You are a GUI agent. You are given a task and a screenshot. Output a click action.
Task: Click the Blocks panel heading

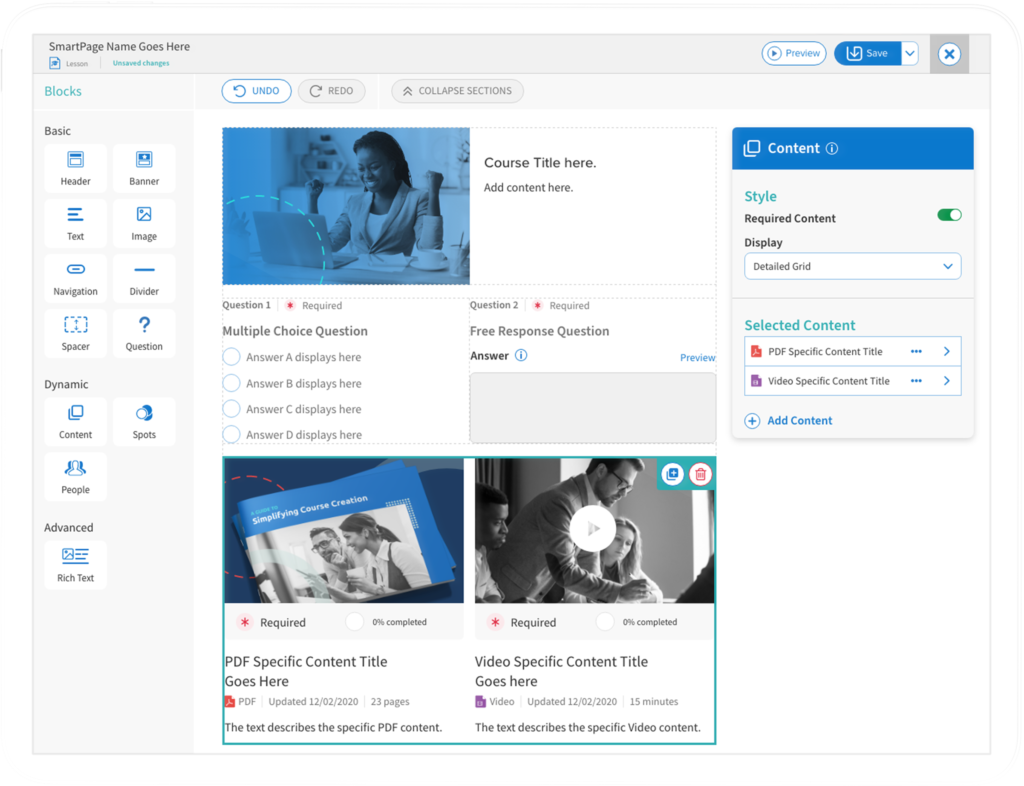63,91
